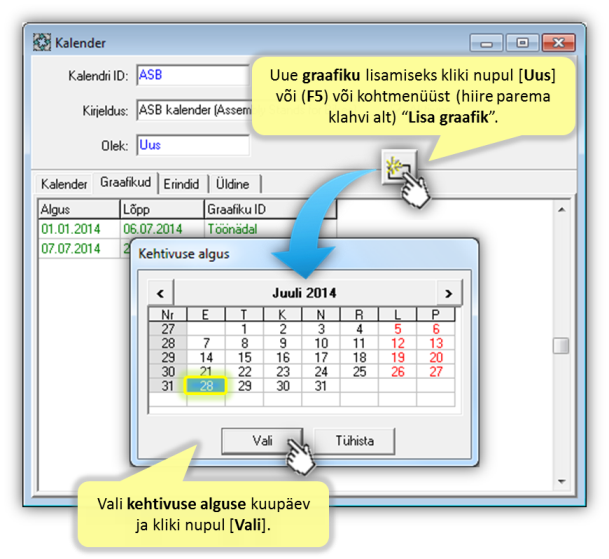Go to next month in date picker

coord(449,293)
